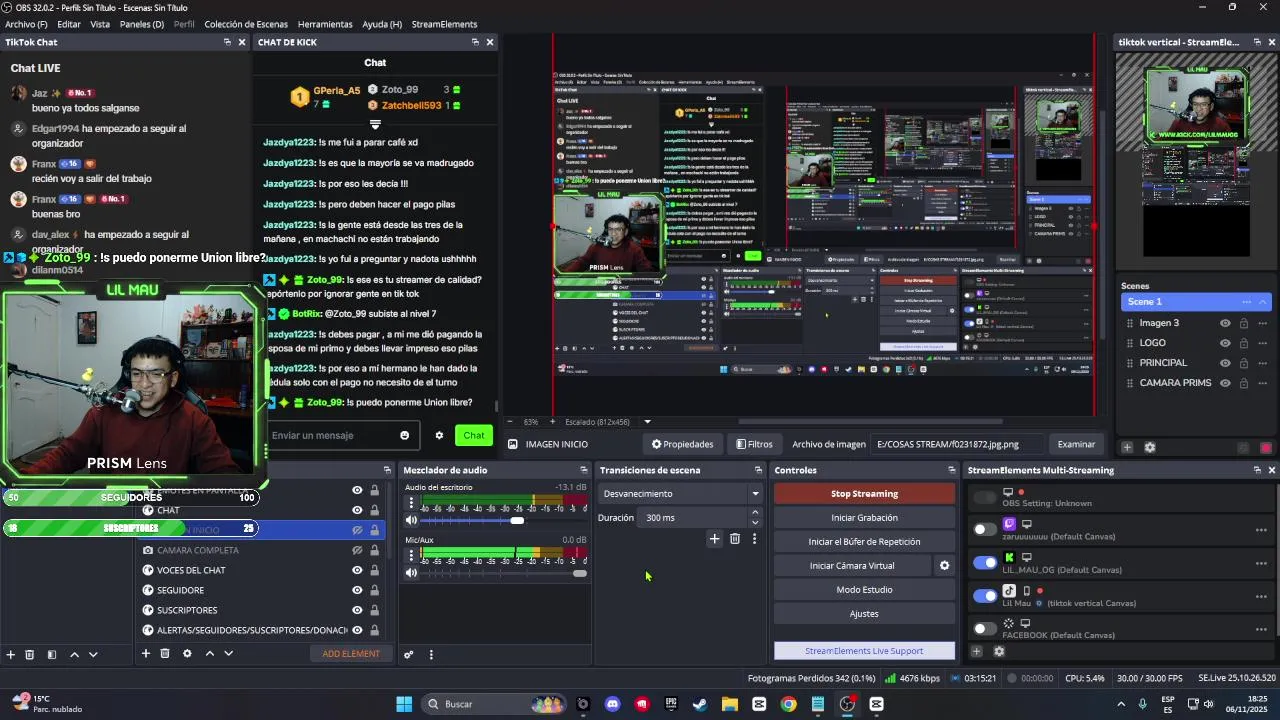Increase transition duration with up arrow
1280x720 pixels.
[755, 513]
